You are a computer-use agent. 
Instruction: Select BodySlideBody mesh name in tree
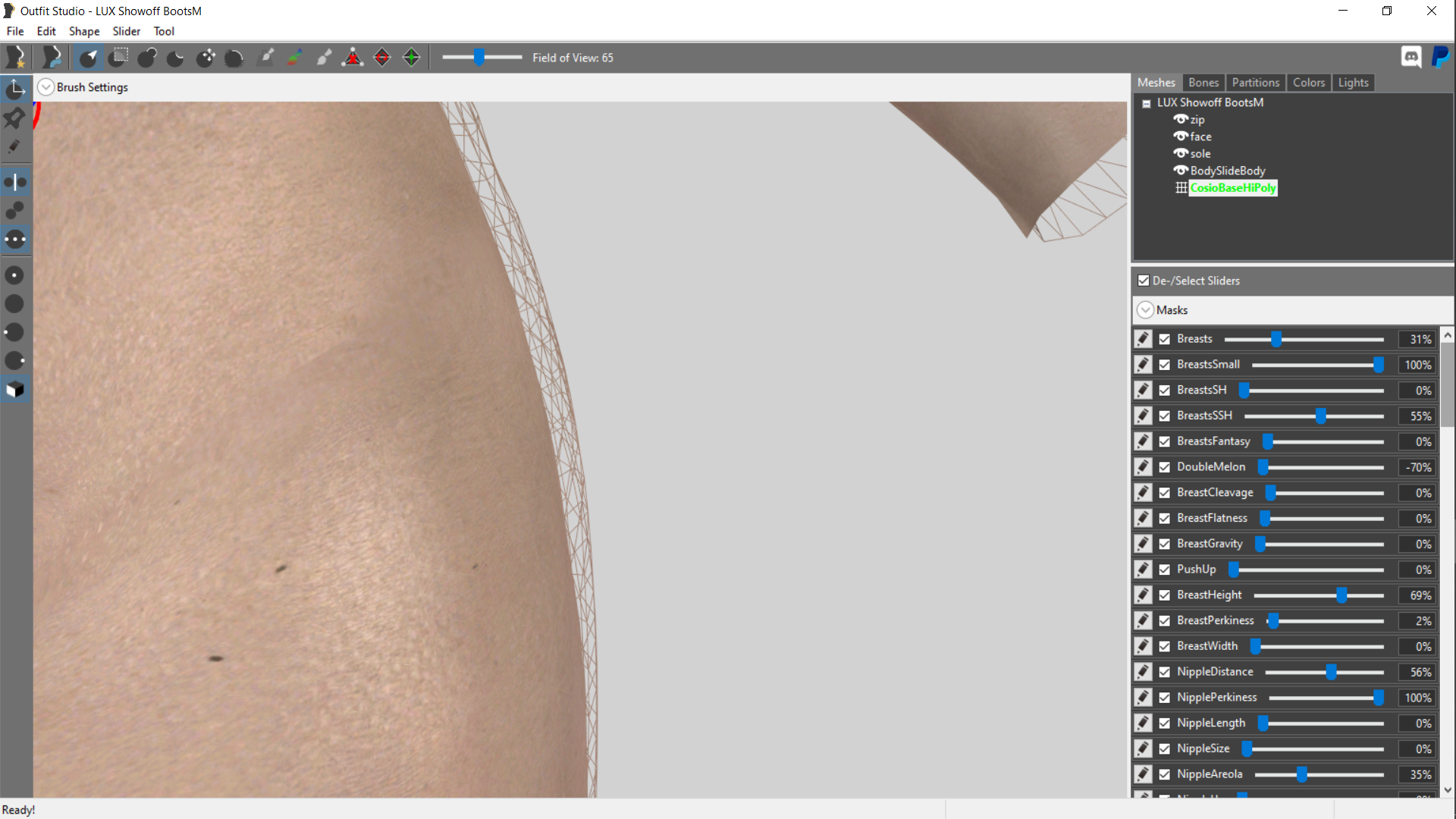pyautogui.click(x=1228, y=171)
